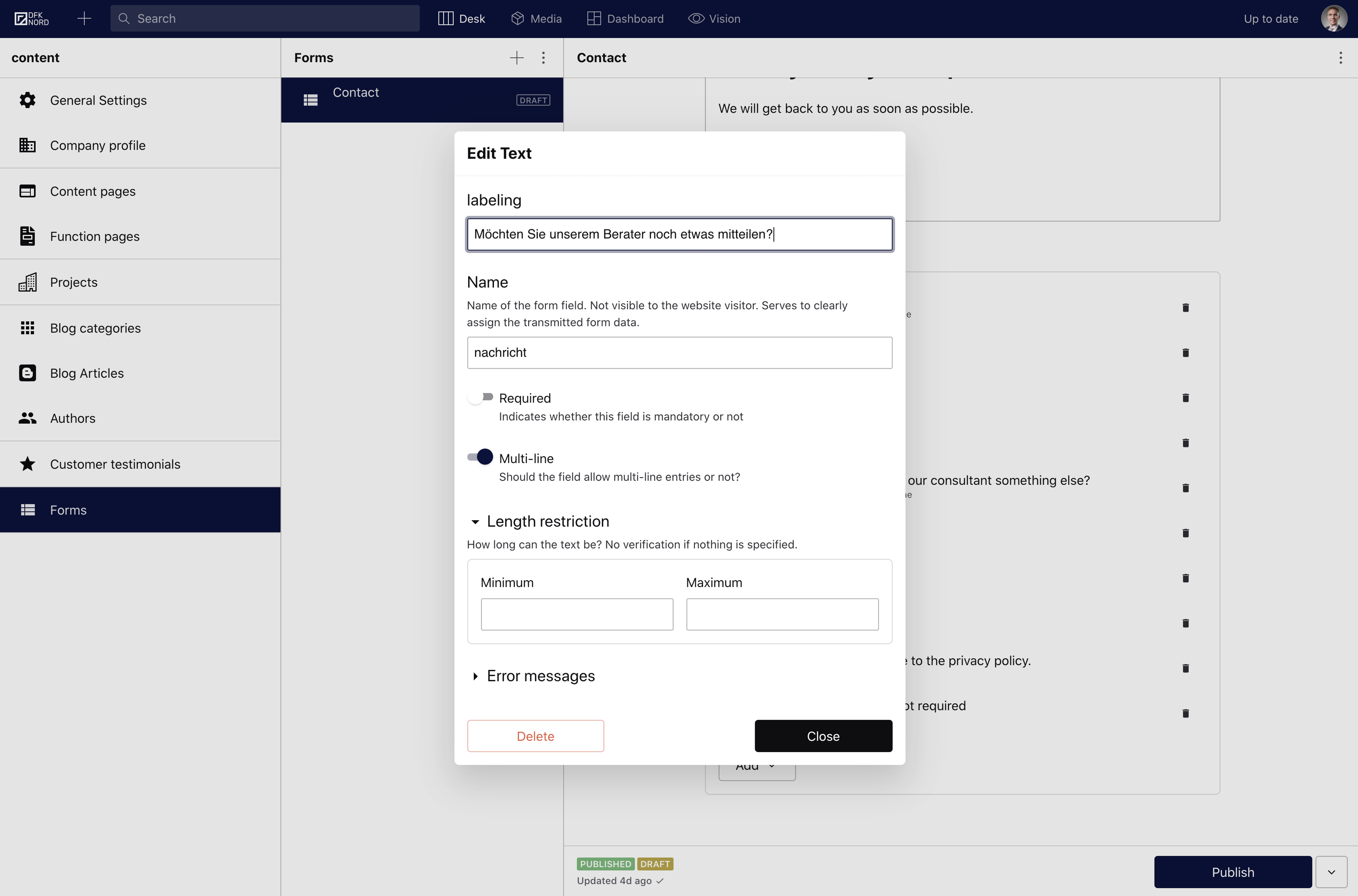Click the plus icon next to Forms header
Screen dimensions: 1358x896
[516, 57]
